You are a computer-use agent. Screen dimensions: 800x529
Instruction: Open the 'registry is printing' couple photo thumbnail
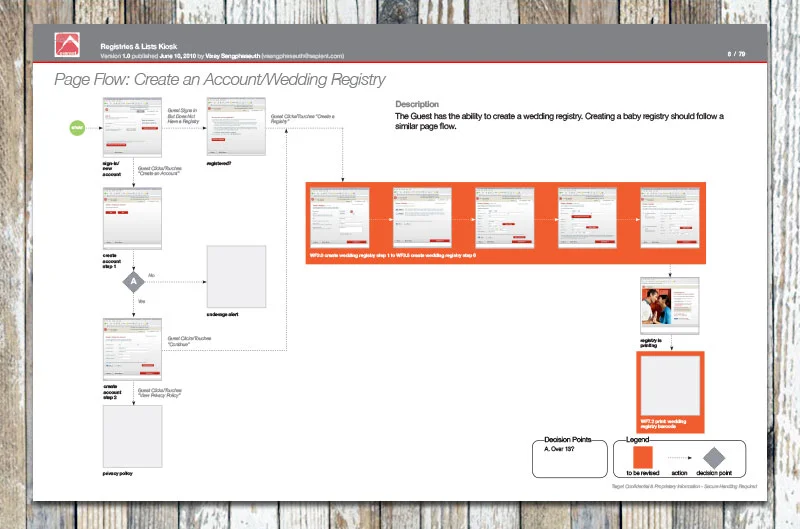click(x=669, y=306)
